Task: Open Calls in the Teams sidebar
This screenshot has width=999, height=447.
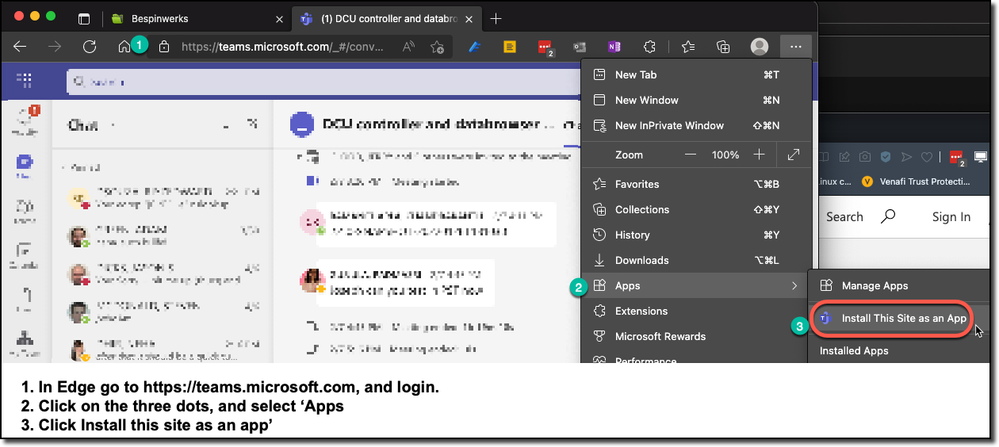Action: (25, 299)
